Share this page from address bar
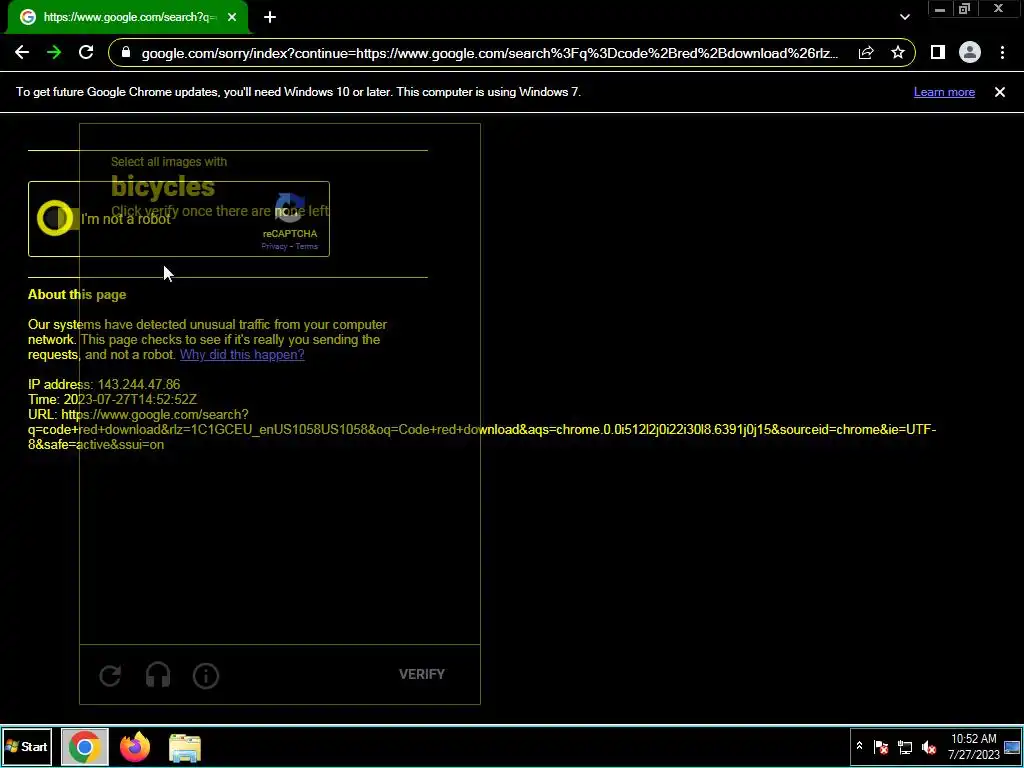This screenshot has width=1024, height=768. (866, 53)
